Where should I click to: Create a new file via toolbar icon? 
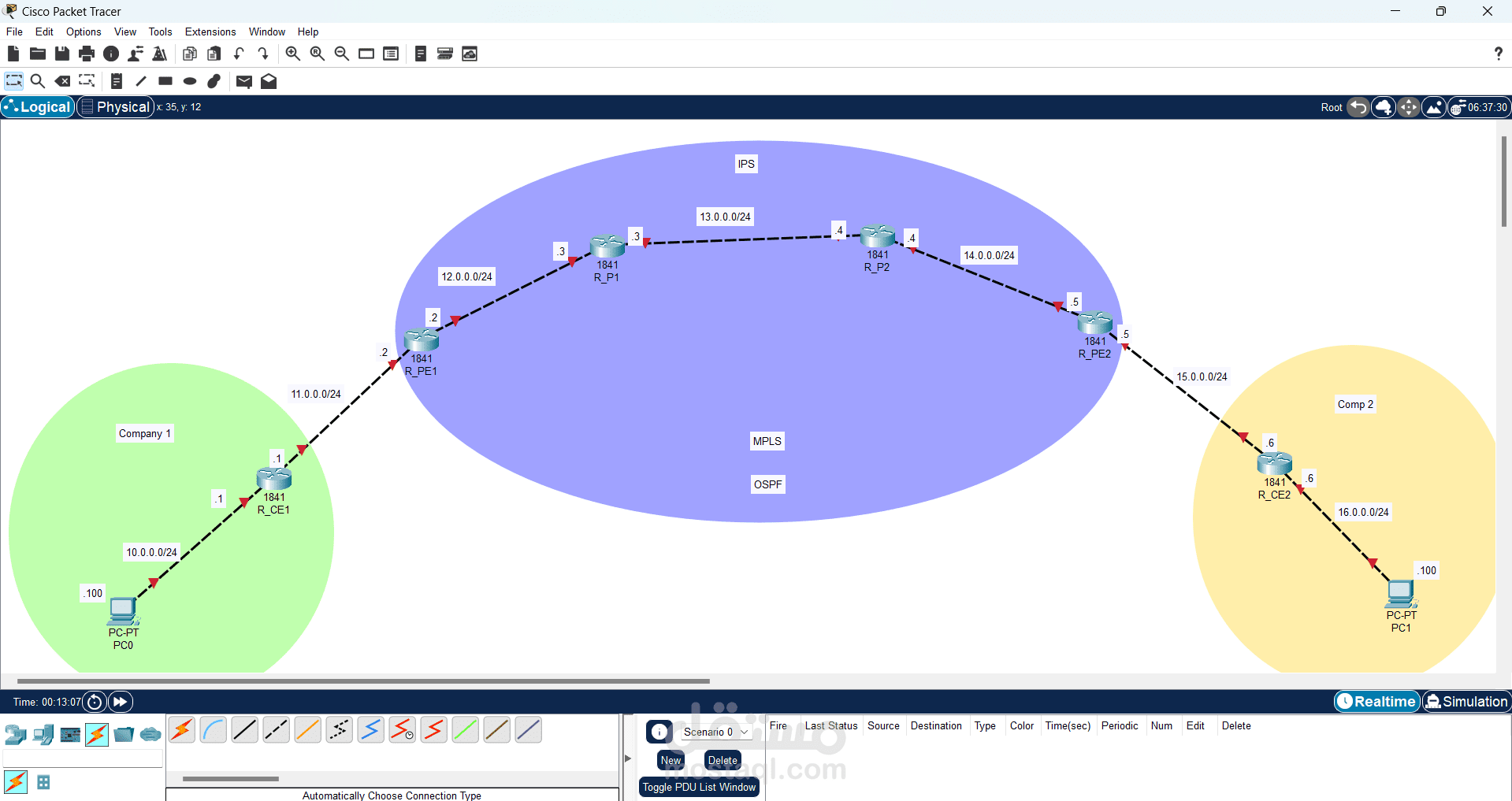pyautogui.click(x=13, y=54)
